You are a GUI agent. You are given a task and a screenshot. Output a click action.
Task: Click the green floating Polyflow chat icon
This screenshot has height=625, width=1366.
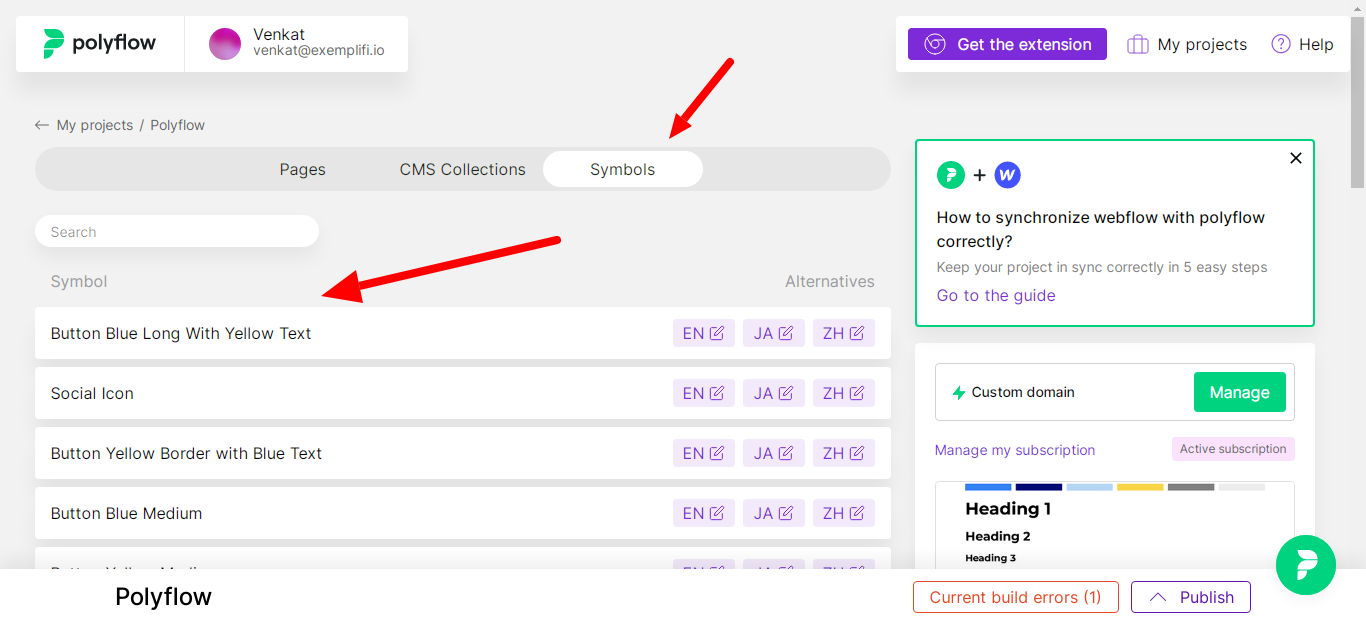(1306, 565)
